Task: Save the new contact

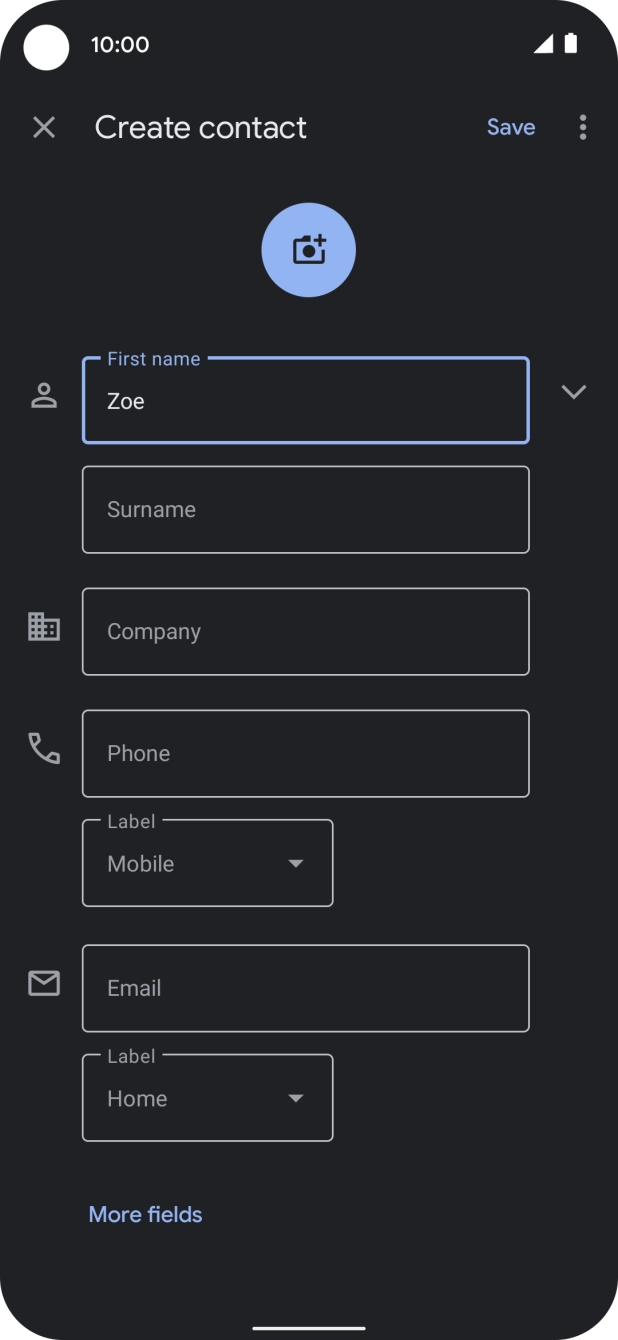Action: coord(510,127)
